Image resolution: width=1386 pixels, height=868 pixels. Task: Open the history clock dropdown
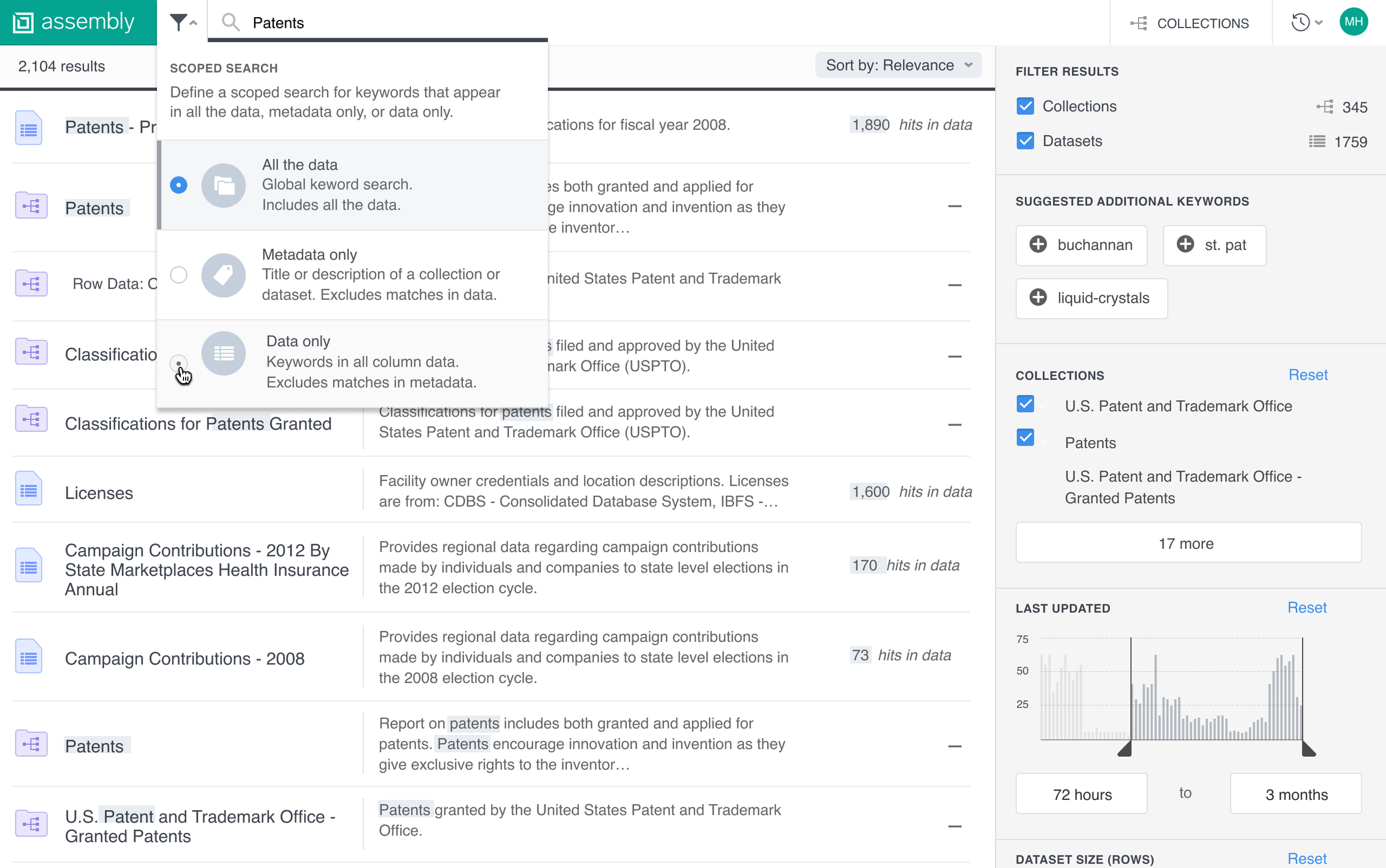point(1307,23)
